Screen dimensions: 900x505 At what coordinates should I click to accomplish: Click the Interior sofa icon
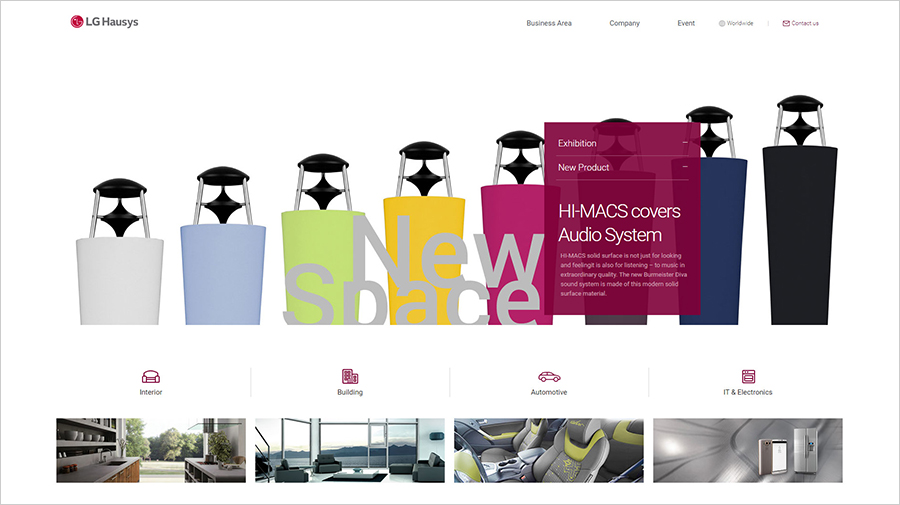pos(151,376)
